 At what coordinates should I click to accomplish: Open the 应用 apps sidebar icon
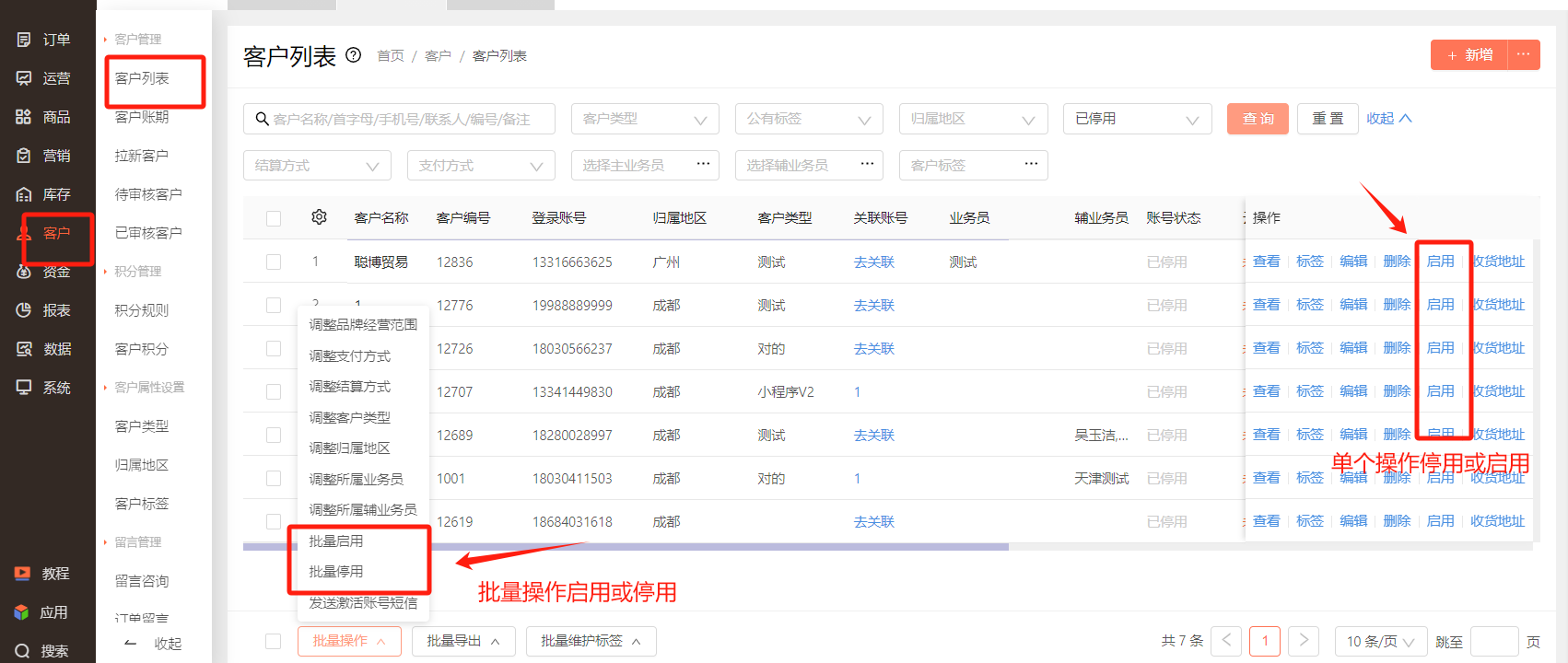(x=22, y=612)
